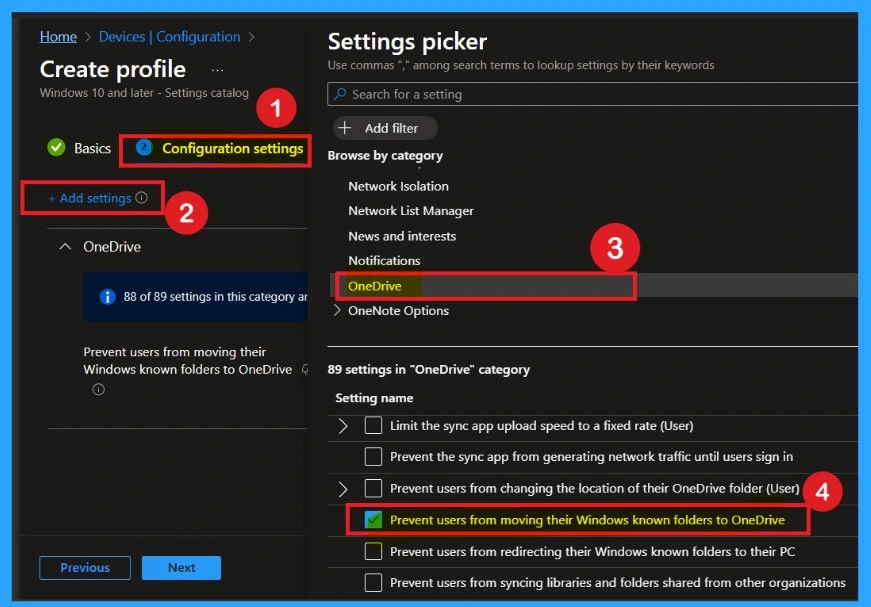871x607 pixels.
Task: Check Prevent users from redirecting known folders to their PC
Action: coord(373,551)
